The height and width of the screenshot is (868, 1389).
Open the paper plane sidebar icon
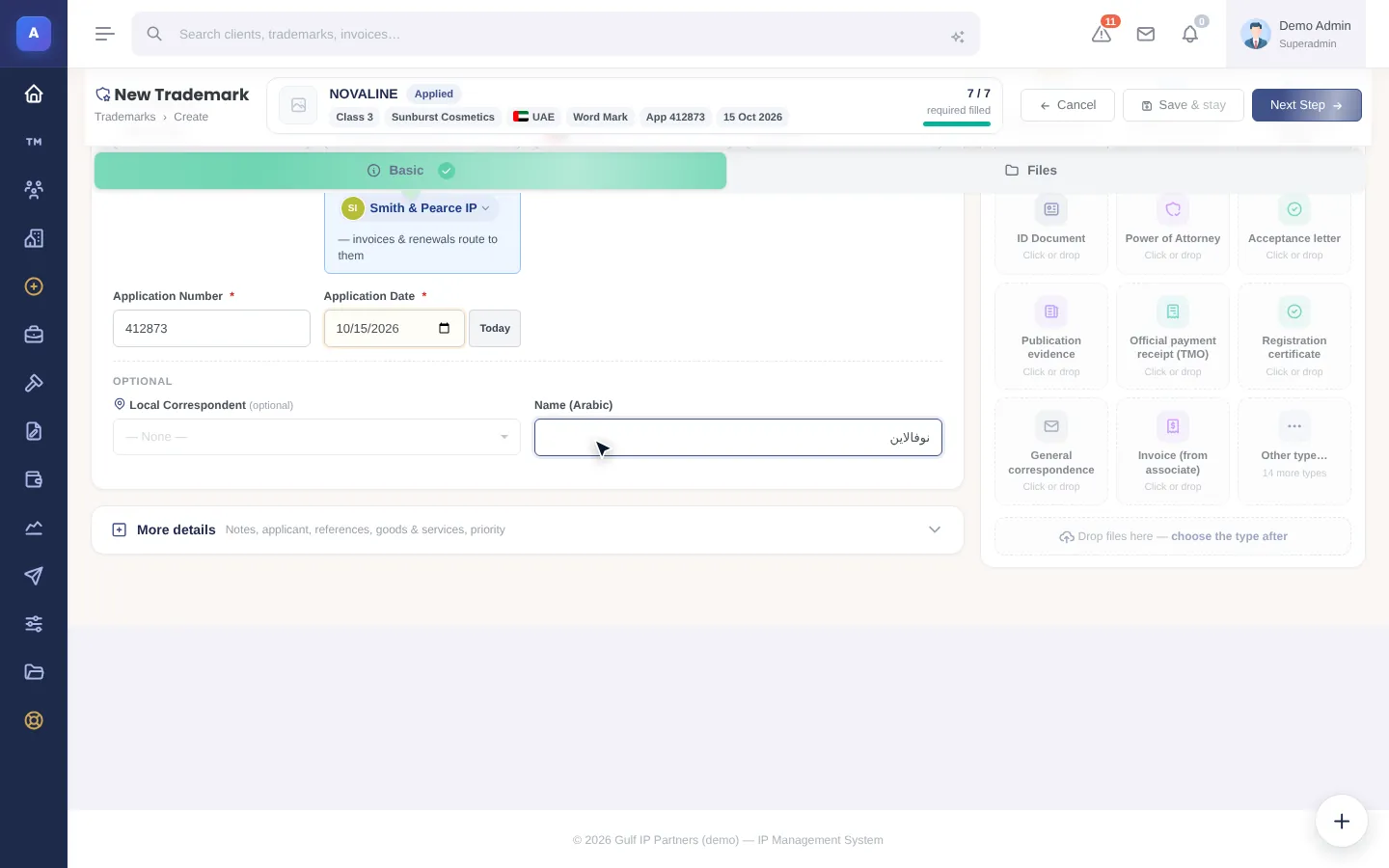(34, 576)
